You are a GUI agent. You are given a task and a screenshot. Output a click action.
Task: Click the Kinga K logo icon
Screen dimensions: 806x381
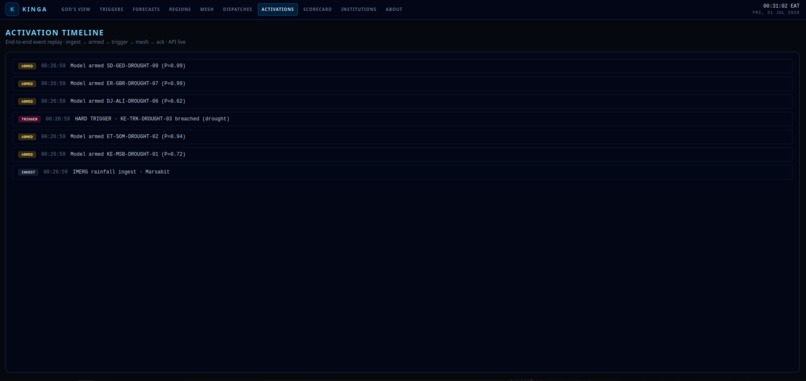coord(12,9)
